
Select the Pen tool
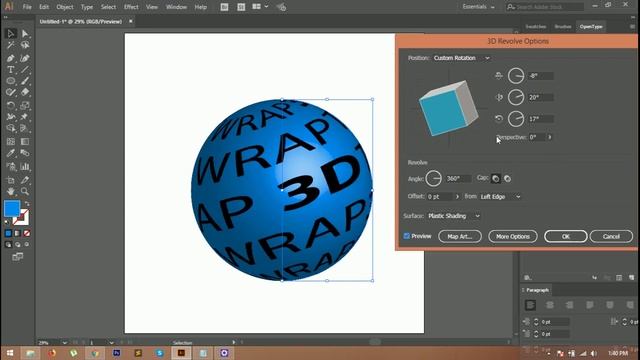point(11,58)
